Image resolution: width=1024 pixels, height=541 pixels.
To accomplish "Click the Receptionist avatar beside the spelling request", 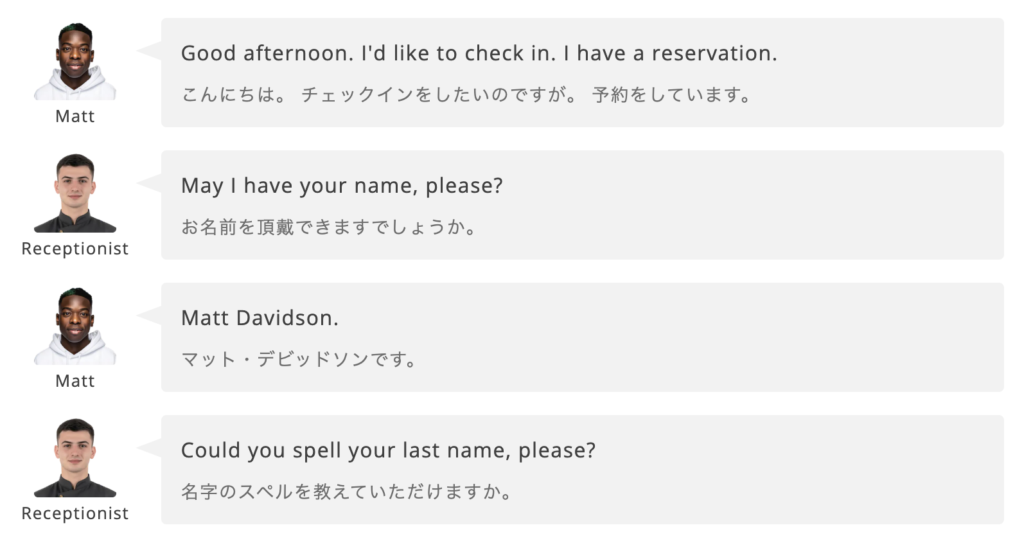I will (x=75, y=459).
